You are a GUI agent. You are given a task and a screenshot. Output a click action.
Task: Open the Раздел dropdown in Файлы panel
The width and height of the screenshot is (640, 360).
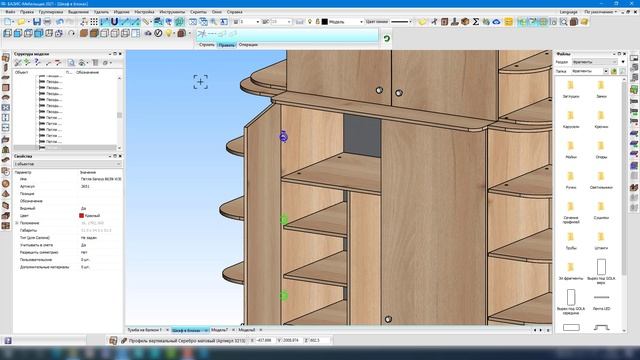point(595,62)
